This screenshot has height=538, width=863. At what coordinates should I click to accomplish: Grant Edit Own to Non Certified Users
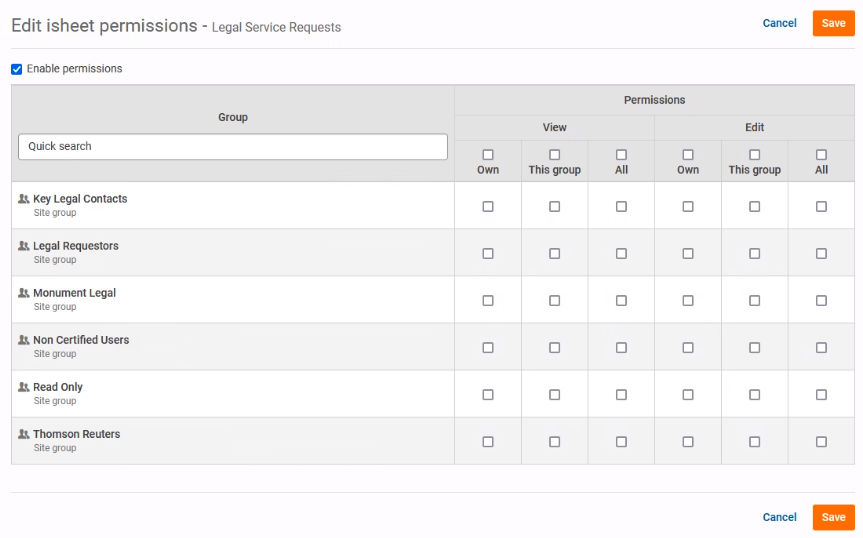coord(687,348)
